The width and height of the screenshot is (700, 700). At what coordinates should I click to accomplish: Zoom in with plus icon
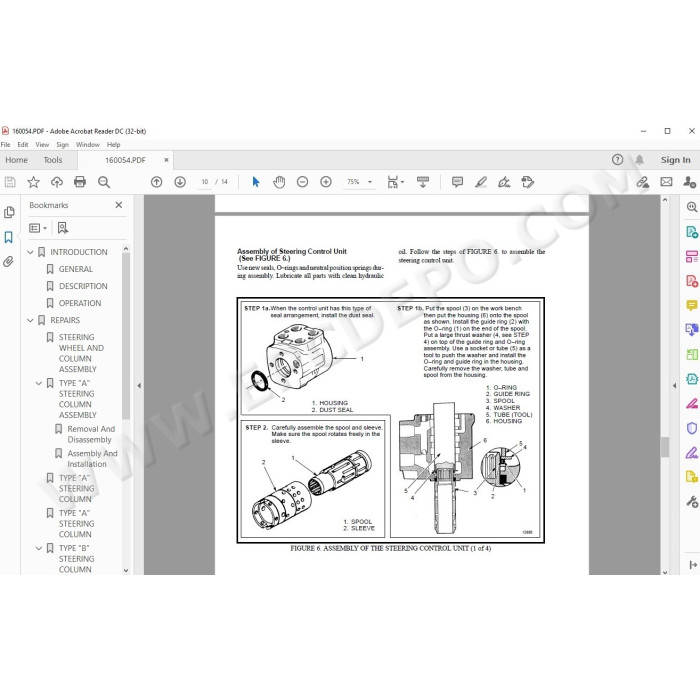(x=326, y=182)
